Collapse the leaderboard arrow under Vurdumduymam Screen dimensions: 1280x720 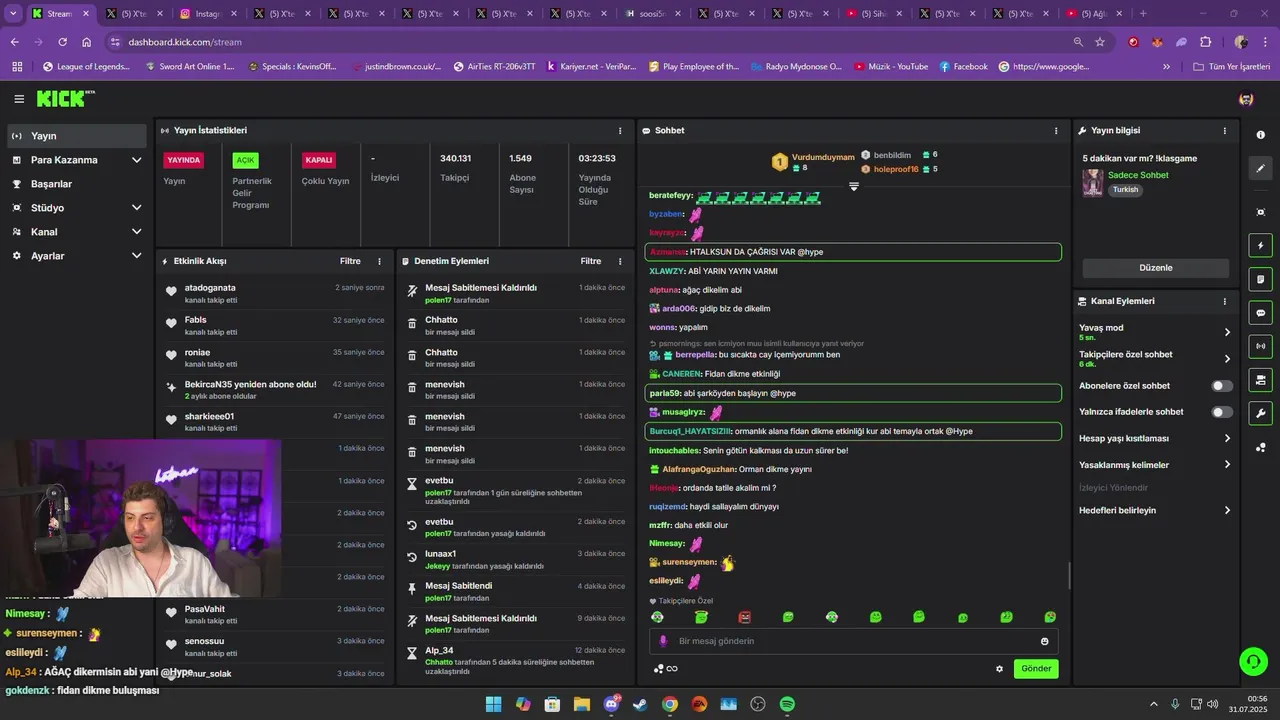(854, 187)
